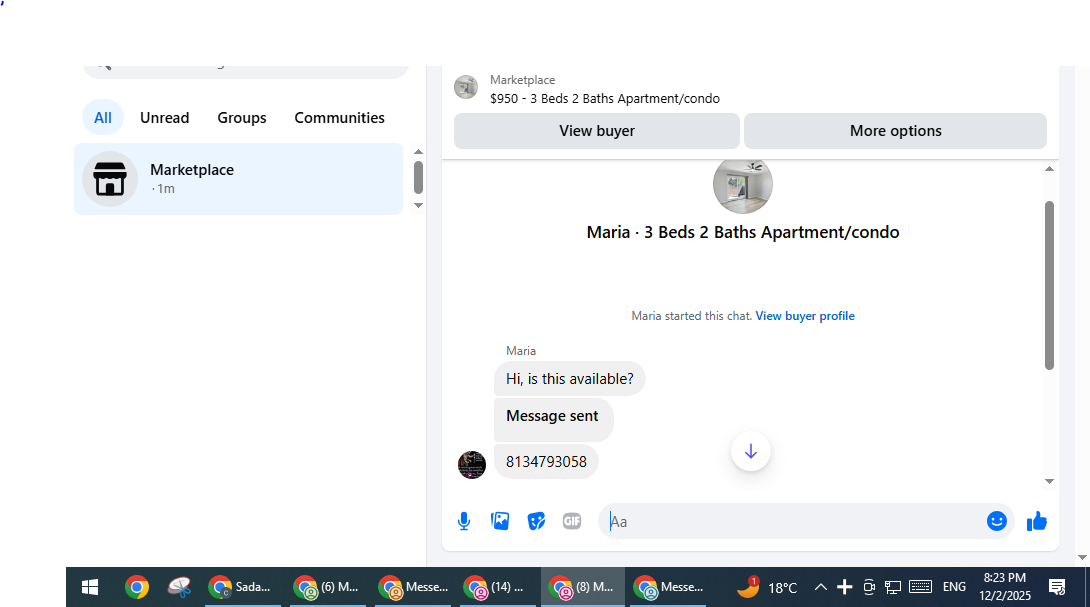
Task: Click the Marketplace storefront icon in chat list
Action: [x=110, y=179]
